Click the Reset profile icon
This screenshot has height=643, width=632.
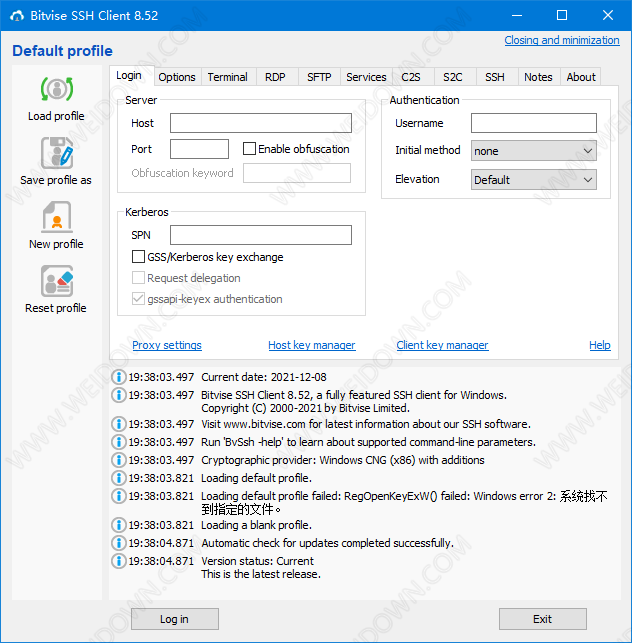click(57, 281)
